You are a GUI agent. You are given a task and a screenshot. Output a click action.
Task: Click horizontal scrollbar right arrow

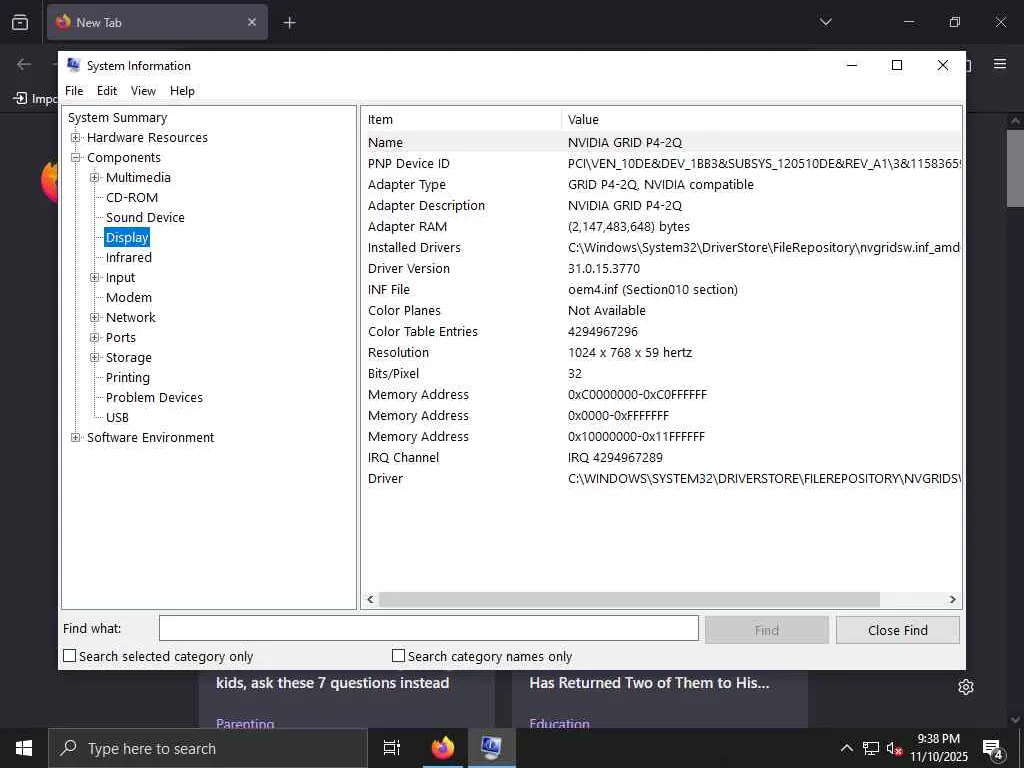[952, 600]
